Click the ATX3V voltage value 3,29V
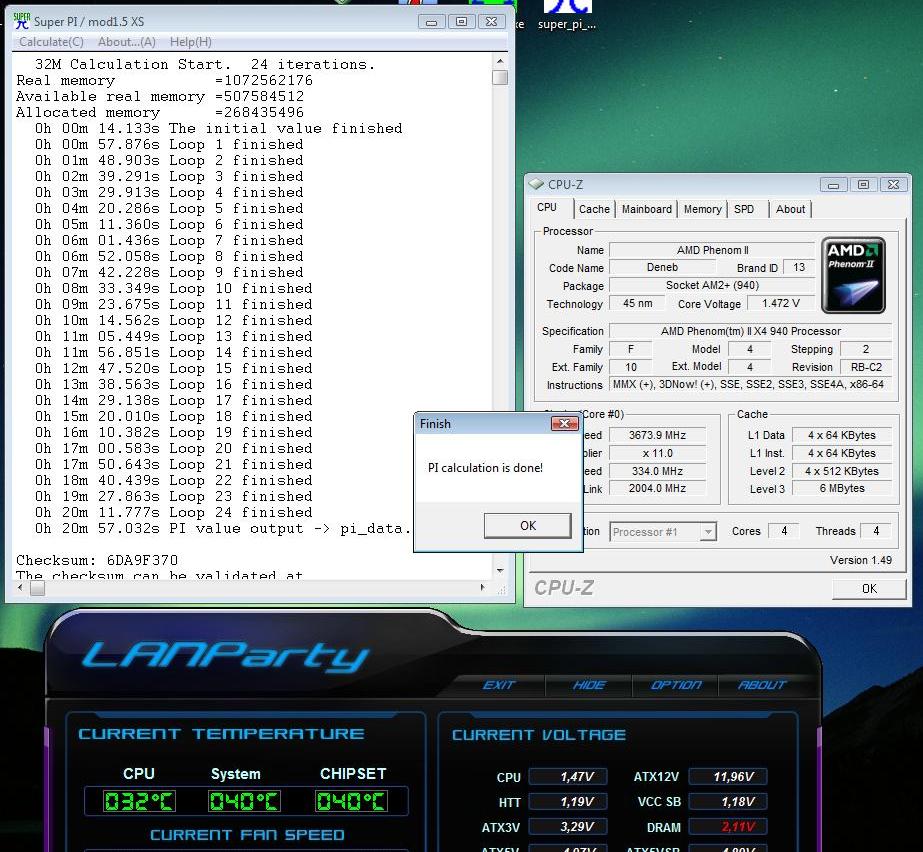 pyautogui.click(x=567, y=827)
